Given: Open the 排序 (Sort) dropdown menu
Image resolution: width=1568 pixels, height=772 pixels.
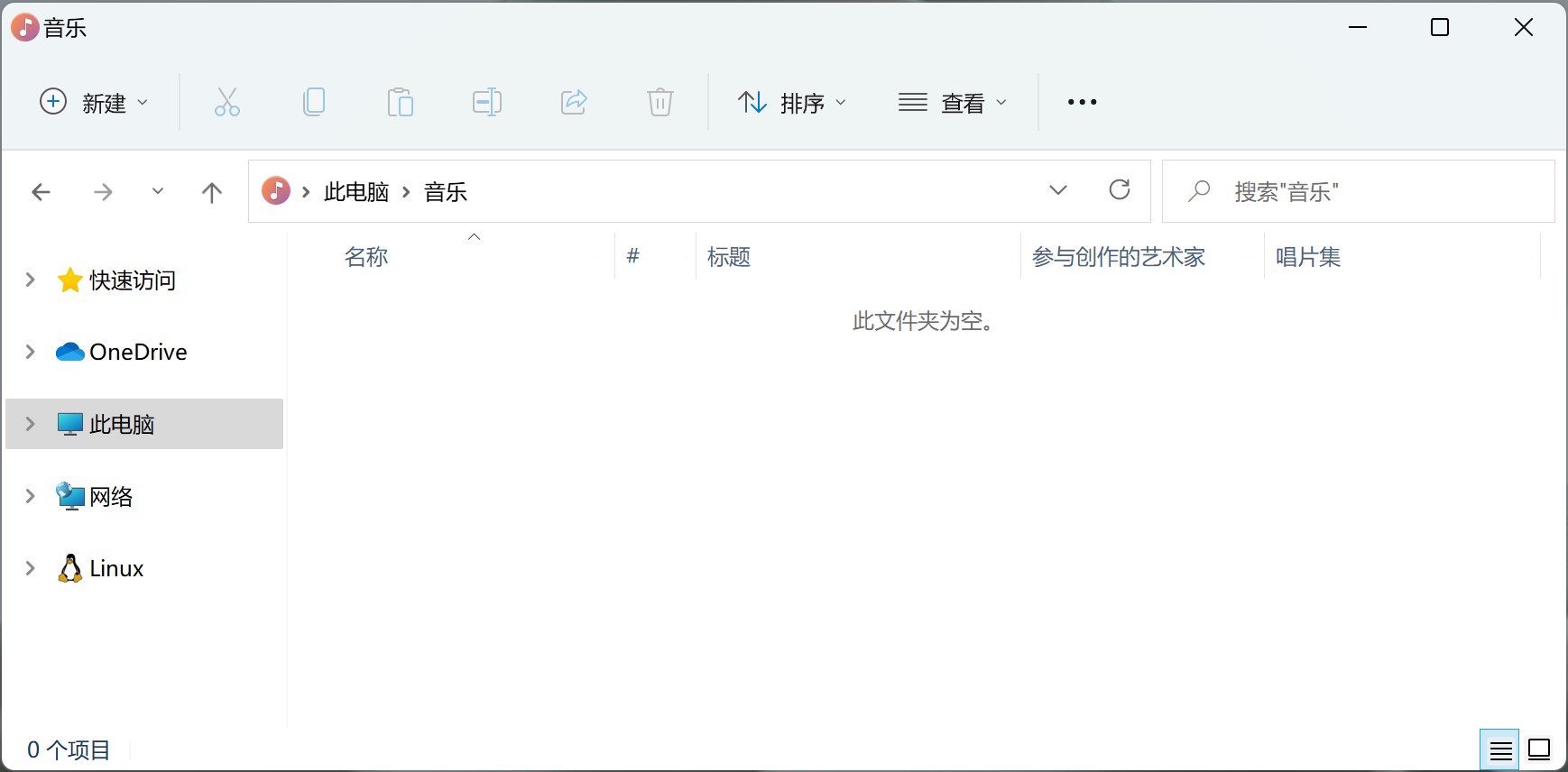Looking at the screenshot, I should [x=792, y=103].
